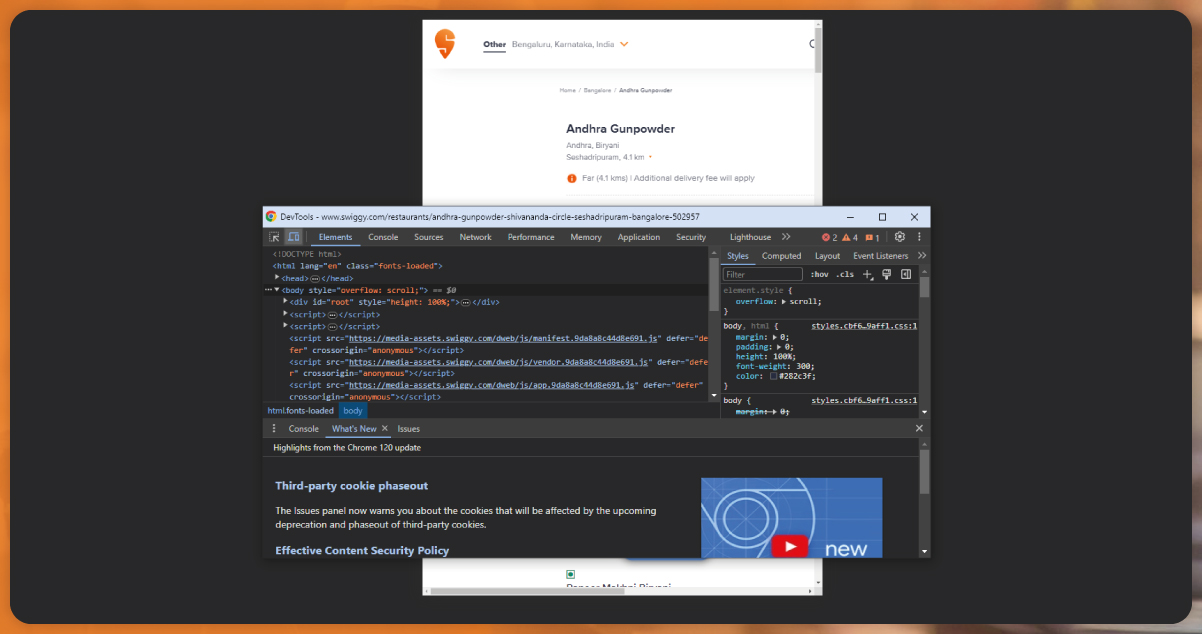Open the DevTools three-dot customize menu
The width and height of the screenshot is (1202, 634).
(x=919, y=237)
